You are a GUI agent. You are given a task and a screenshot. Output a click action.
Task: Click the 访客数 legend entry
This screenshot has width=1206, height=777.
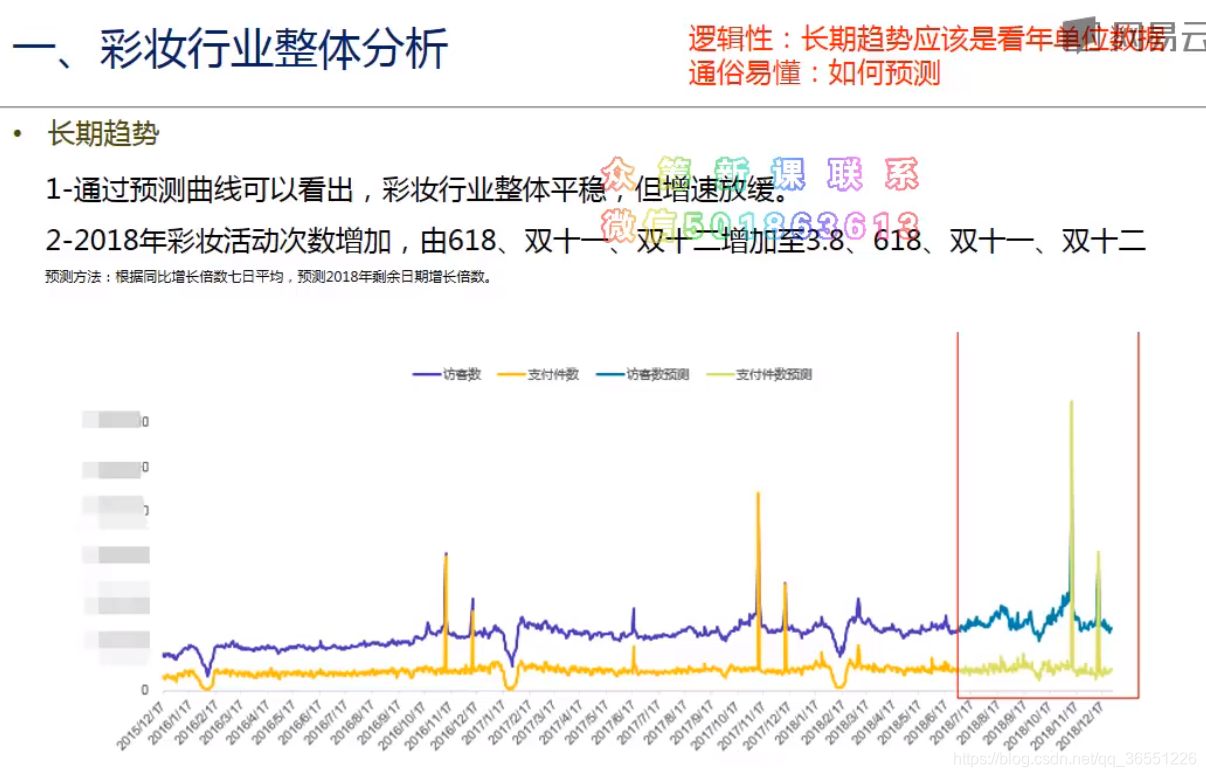coord(447,375)
